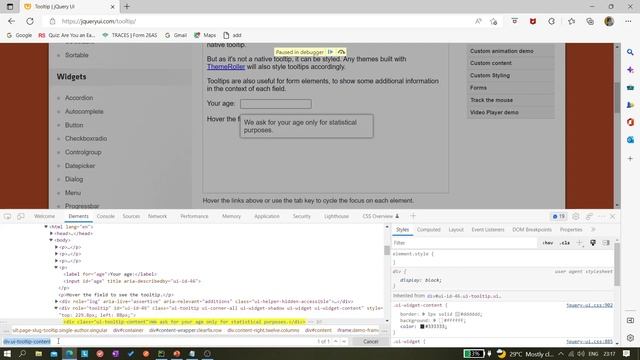Viewport: 640px width, 360px height.
Task: Open the background color swatch #ffffff
Action: pyautogui.click(x=440, y=320)
